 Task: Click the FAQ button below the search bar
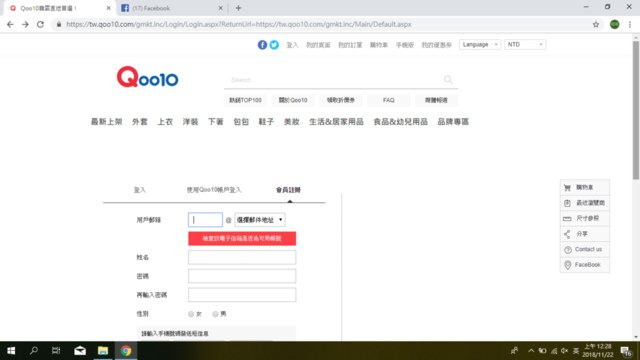pyautogui.click(x=389, y=100)
